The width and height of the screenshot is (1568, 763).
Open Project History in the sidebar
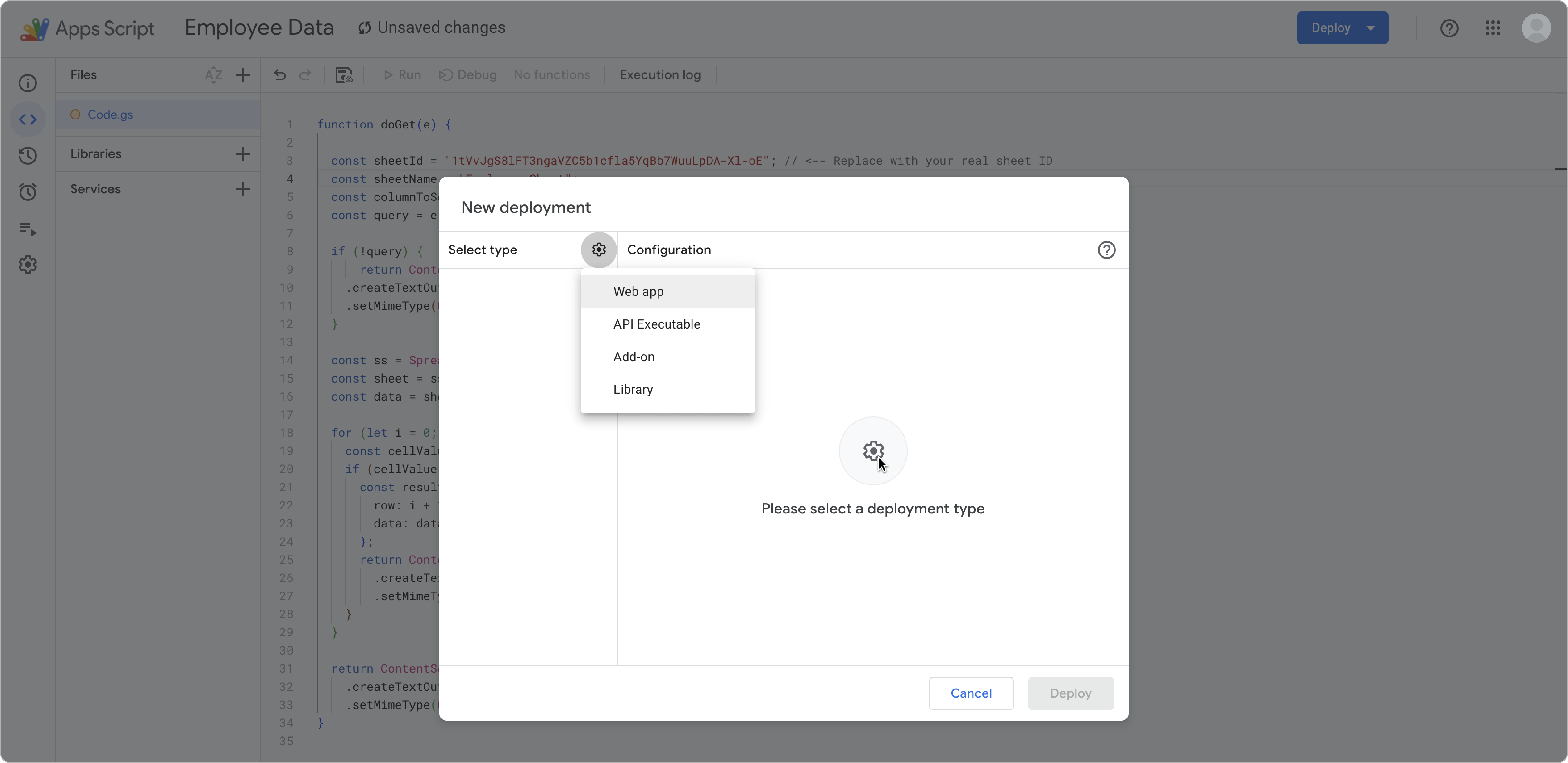28,156
